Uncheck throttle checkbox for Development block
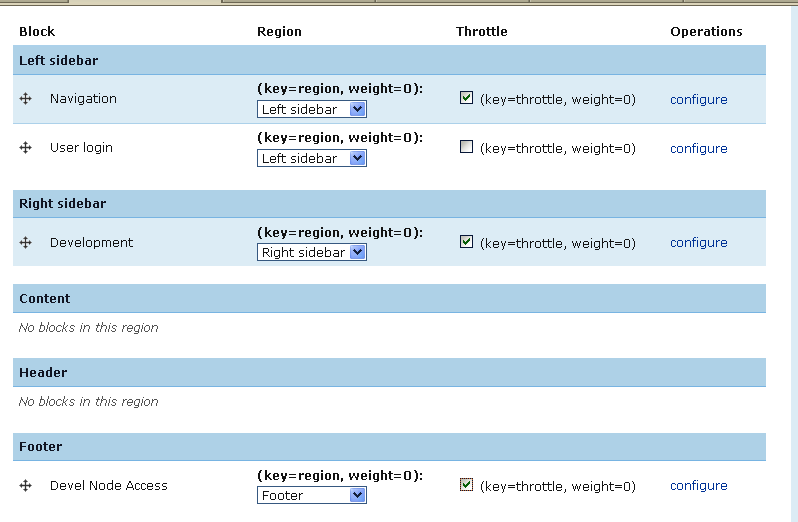The image size is (798, 522). [x=466, y=242]
